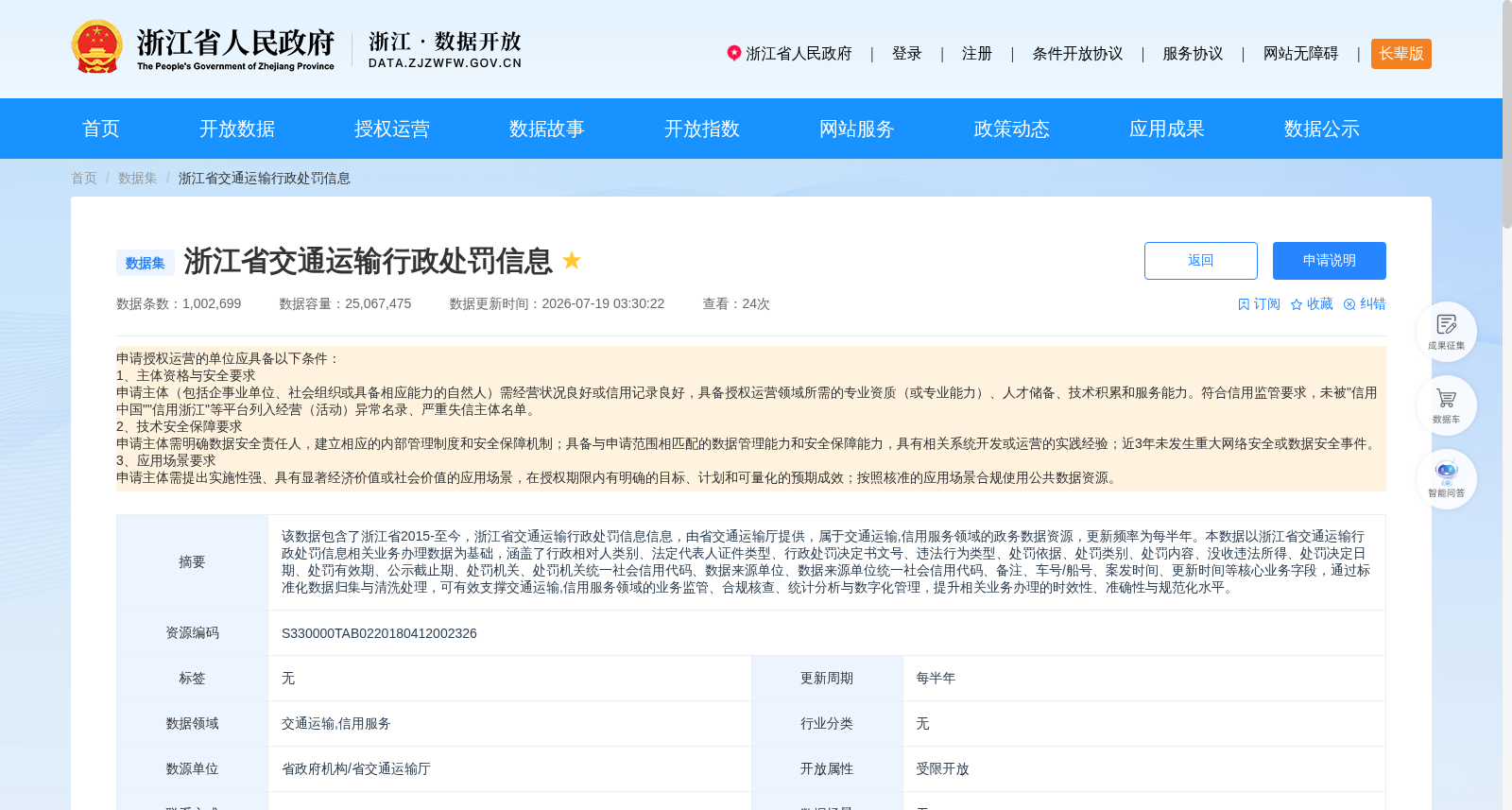Click the yellow favorite star beside title
This screenshot has height=810, width=1512.
(x=572, y=260)
